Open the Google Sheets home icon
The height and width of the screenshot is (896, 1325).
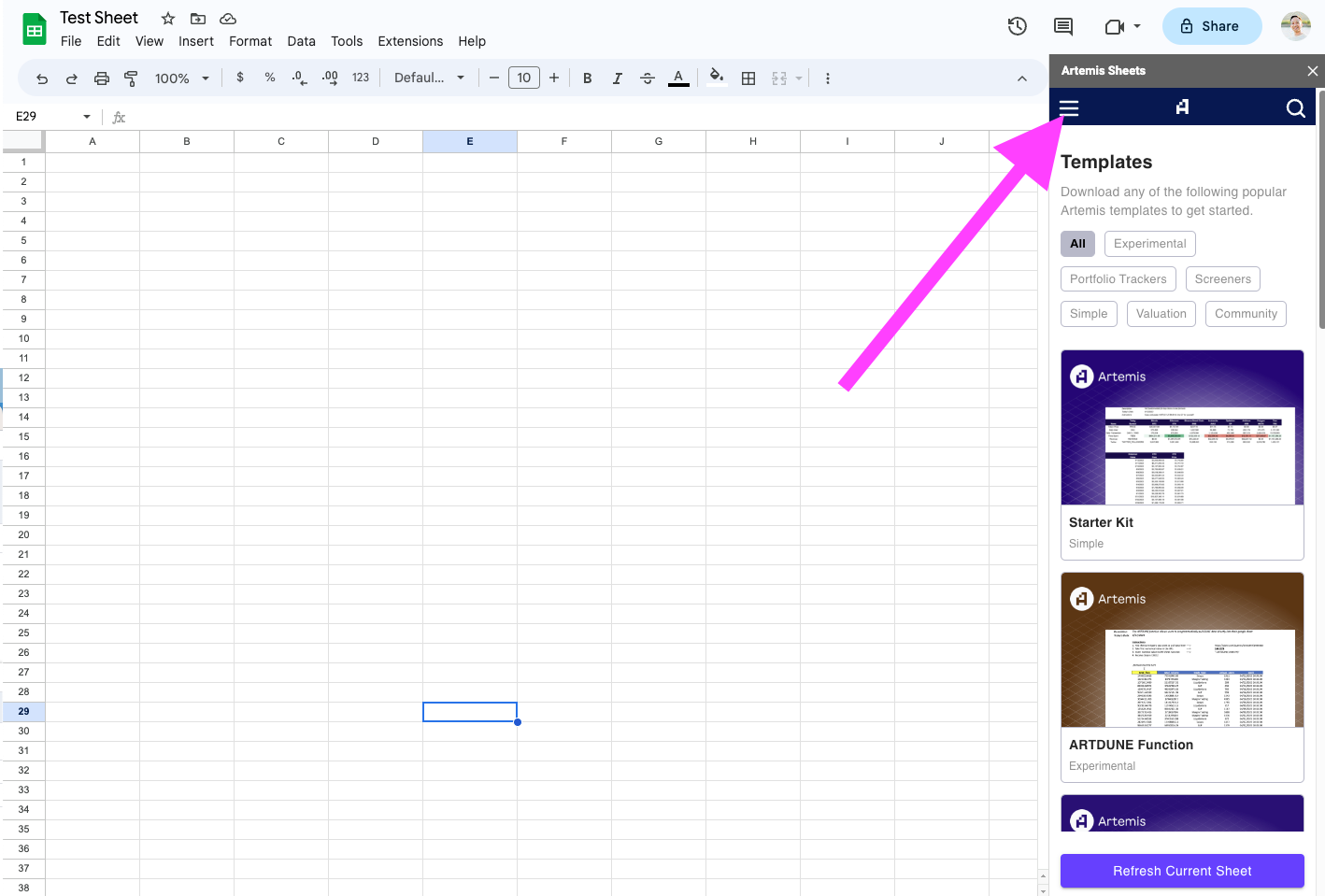pos(35,29)
